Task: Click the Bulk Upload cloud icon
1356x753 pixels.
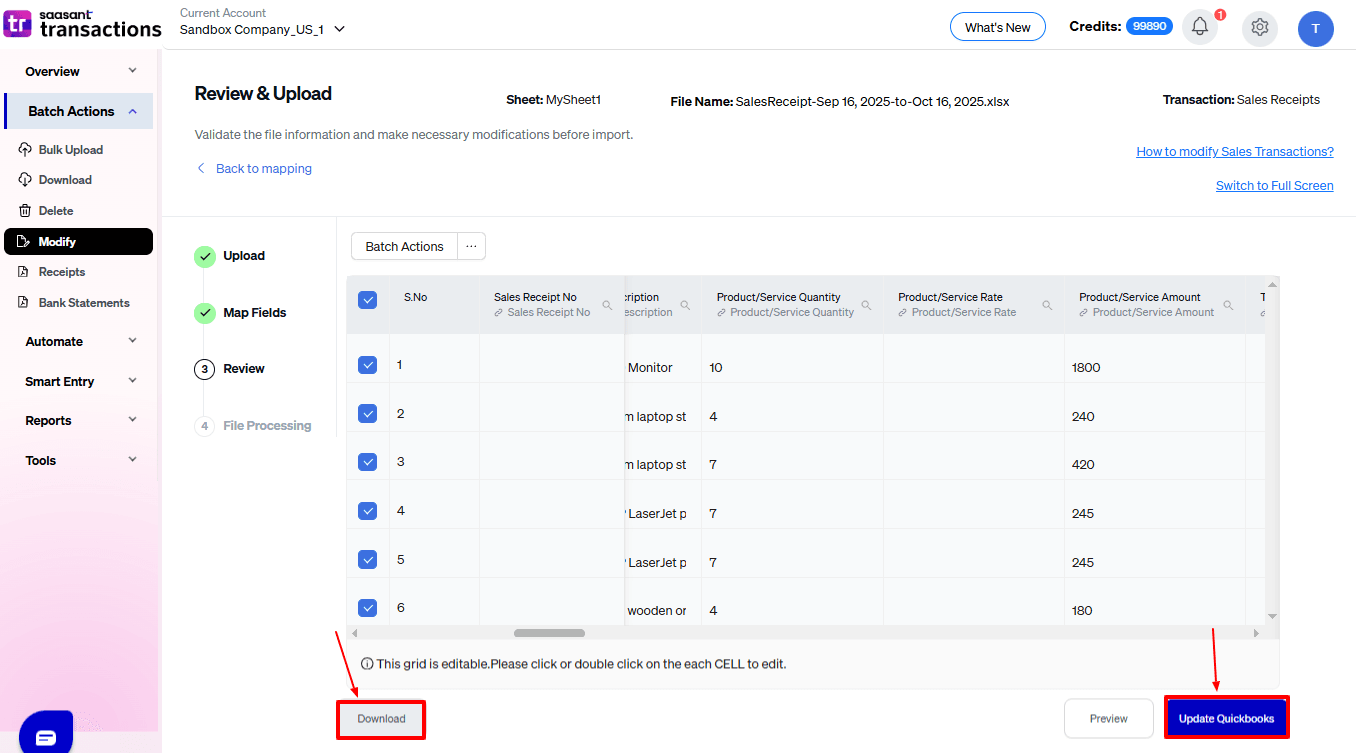Action: tap(25, 150)
